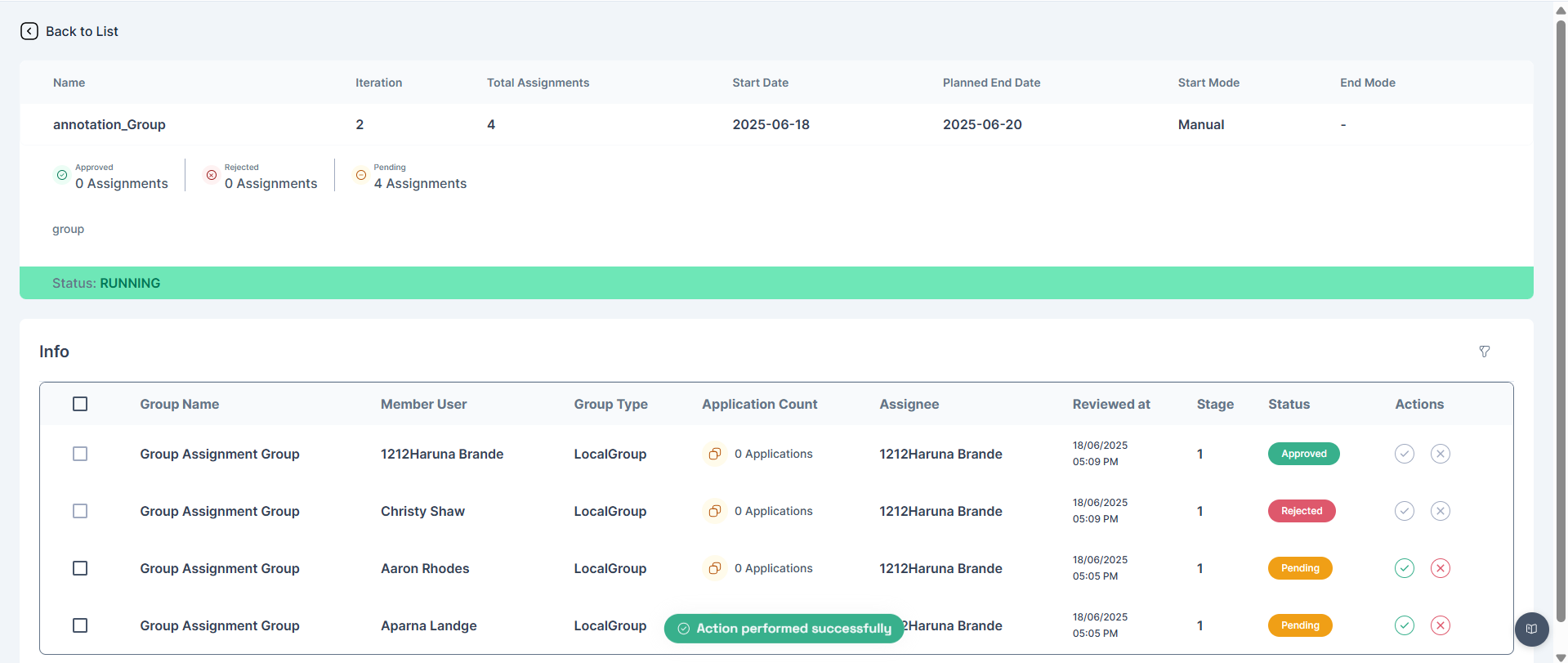Click reject icon in Christy Shaw row
1568x663 pixels.
click(1441, 511)
